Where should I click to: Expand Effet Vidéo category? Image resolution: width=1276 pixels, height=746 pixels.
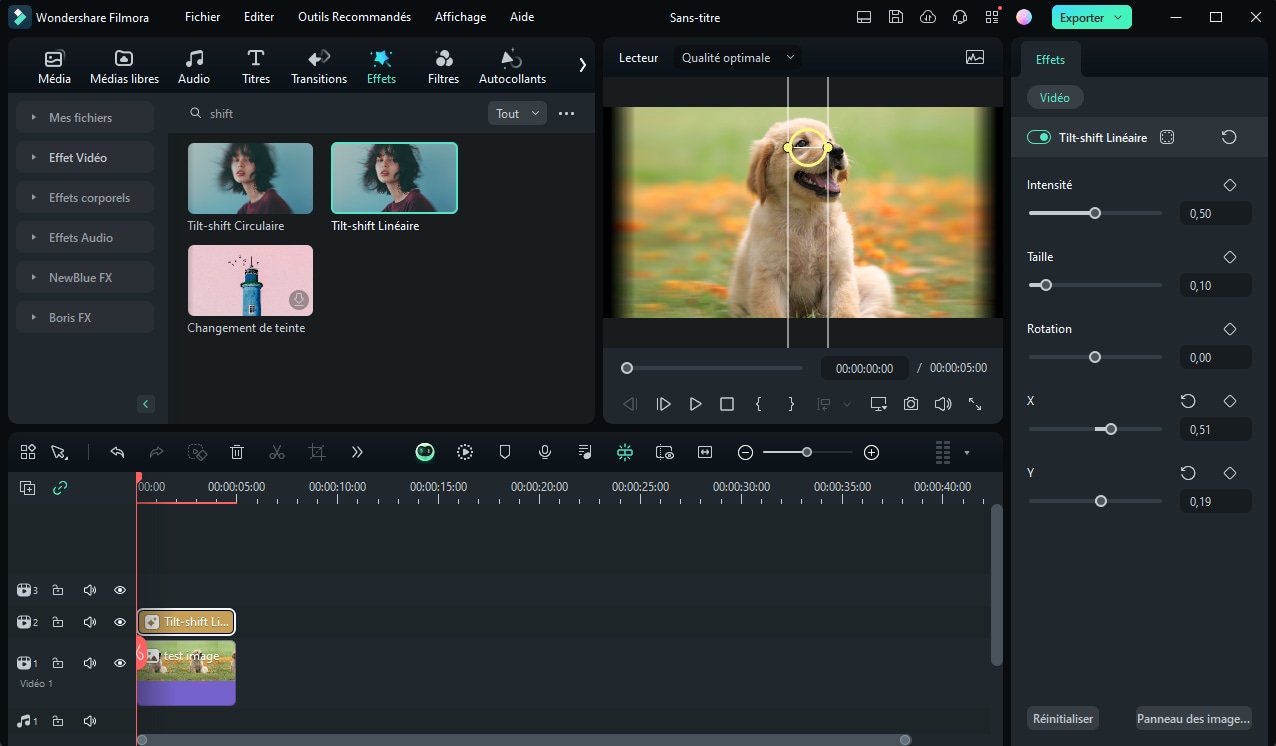click(85, 157)
